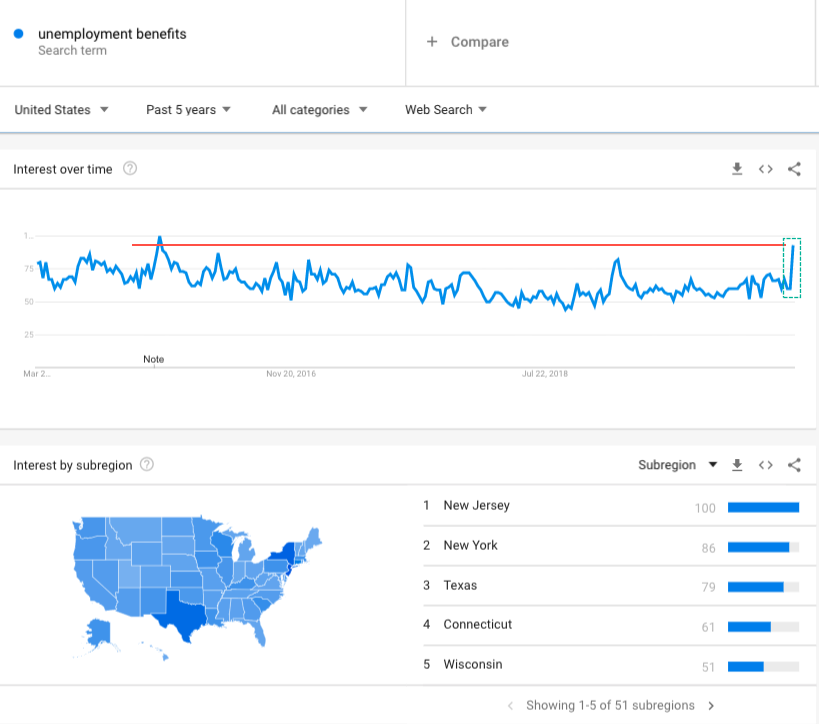Select Texas in the subregion list

(460, 585)
